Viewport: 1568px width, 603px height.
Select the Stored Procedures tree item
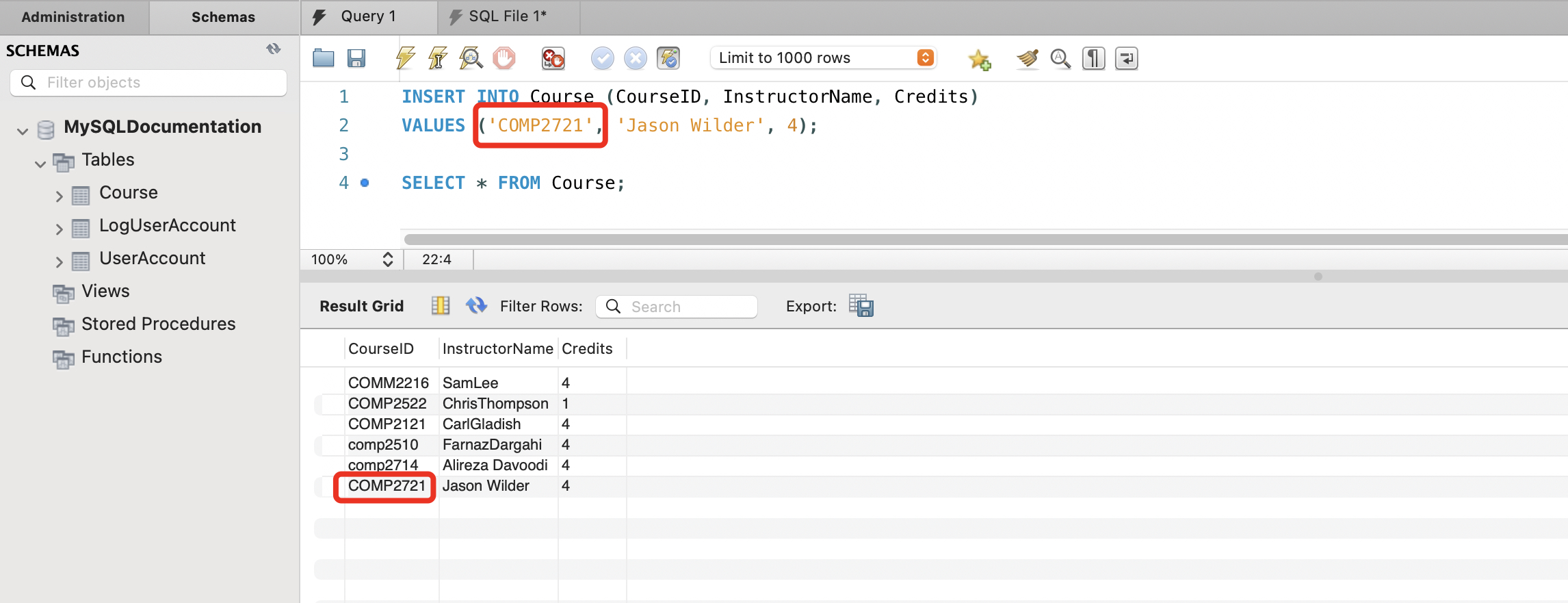click(158, 324)
